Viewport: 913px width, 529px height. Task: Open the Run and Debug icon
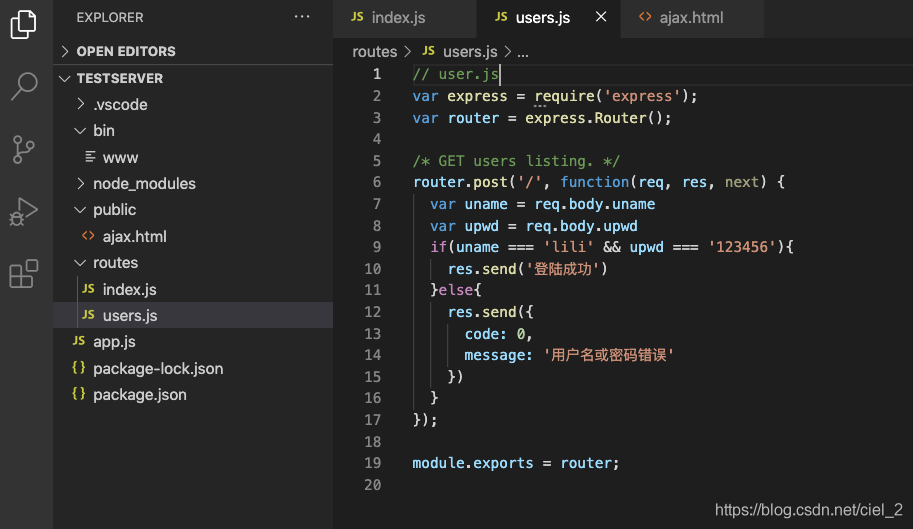[x=24, y=212]
